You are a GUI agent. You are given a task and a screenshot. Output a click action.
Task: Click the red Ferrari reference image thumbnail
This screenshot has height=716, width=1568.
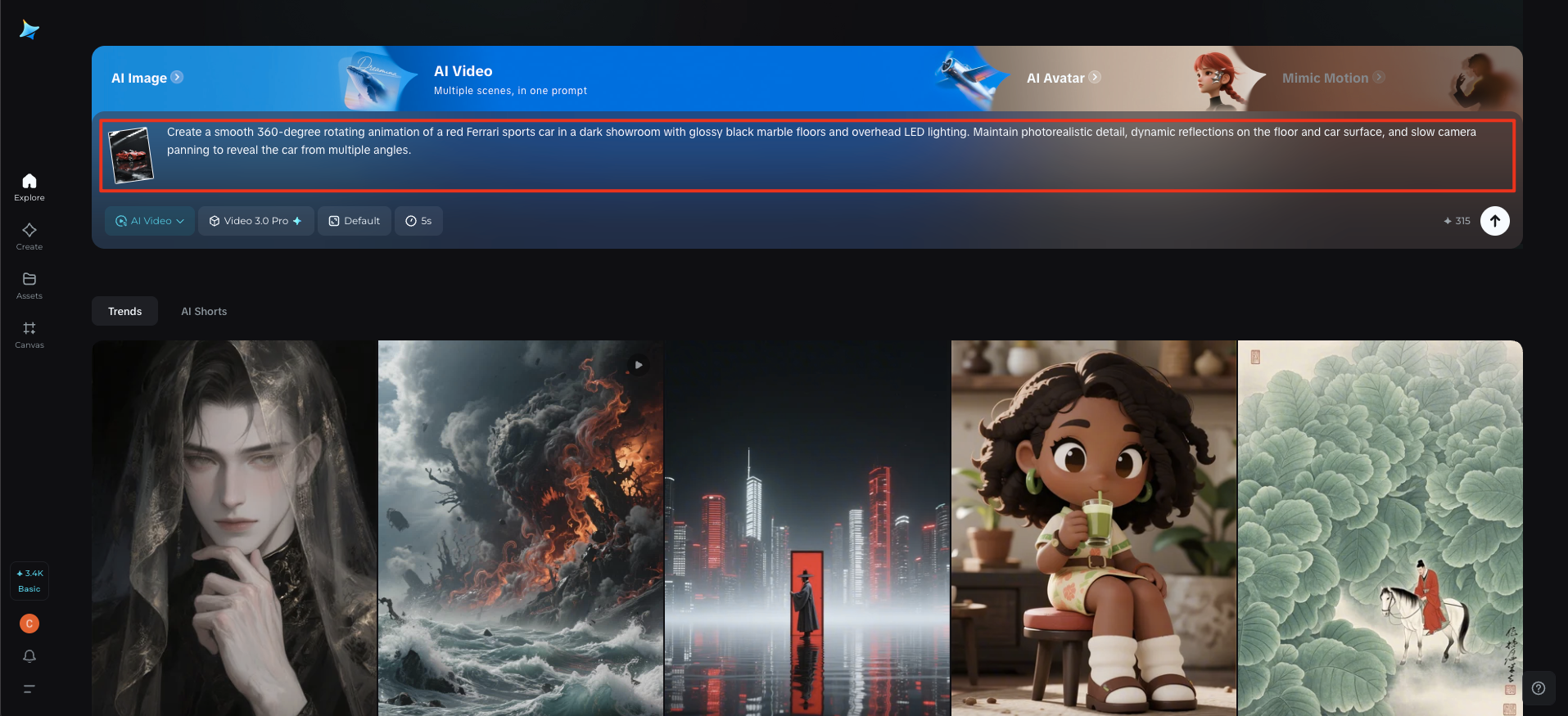pos(131,155)
